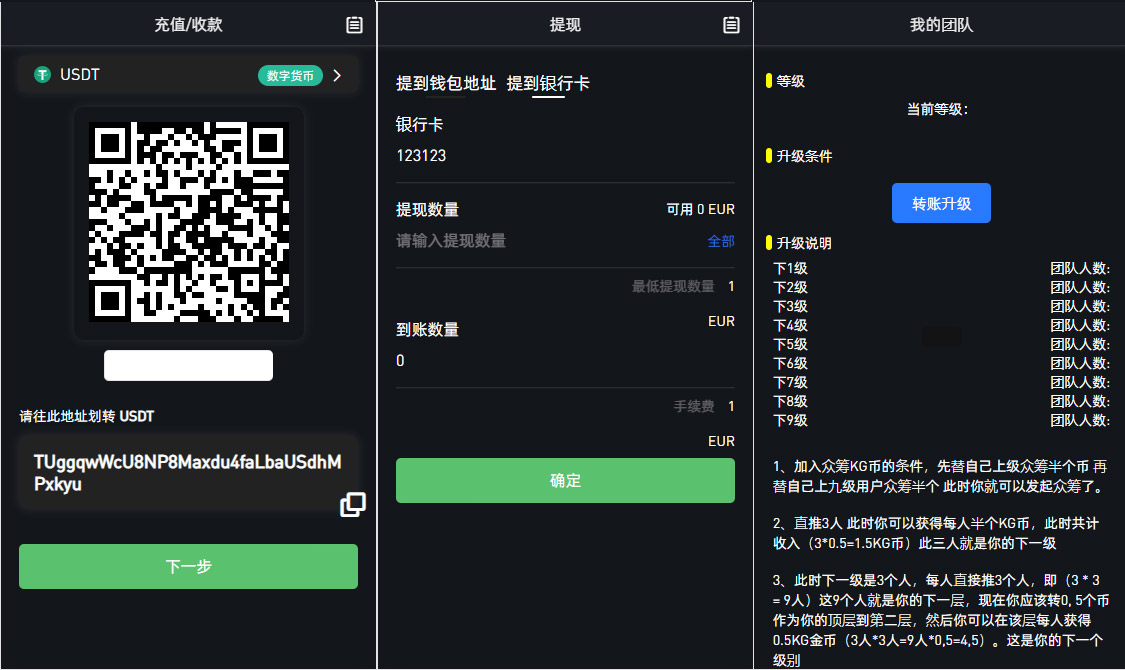The image size is (1125, 670).
Task: Click 团队人数 in the 下1级 row
Action: [x=1080, y=268]
